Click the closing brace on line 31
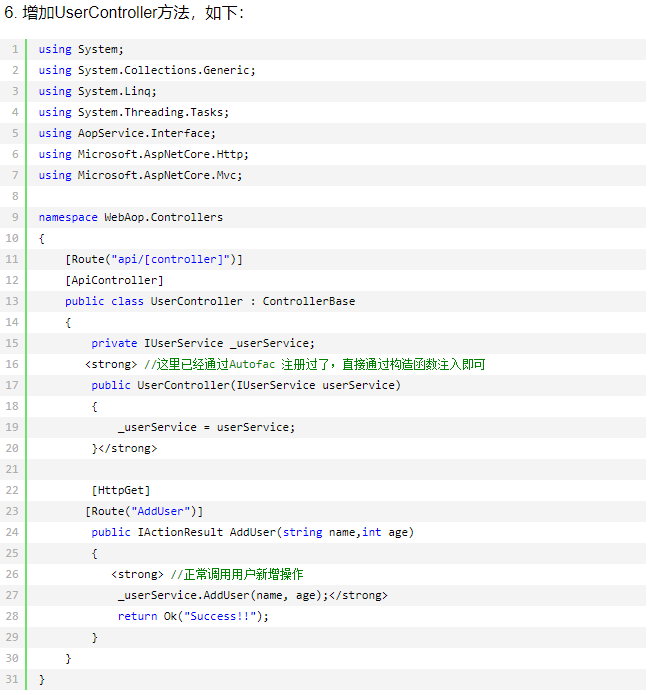 [42, 679]
